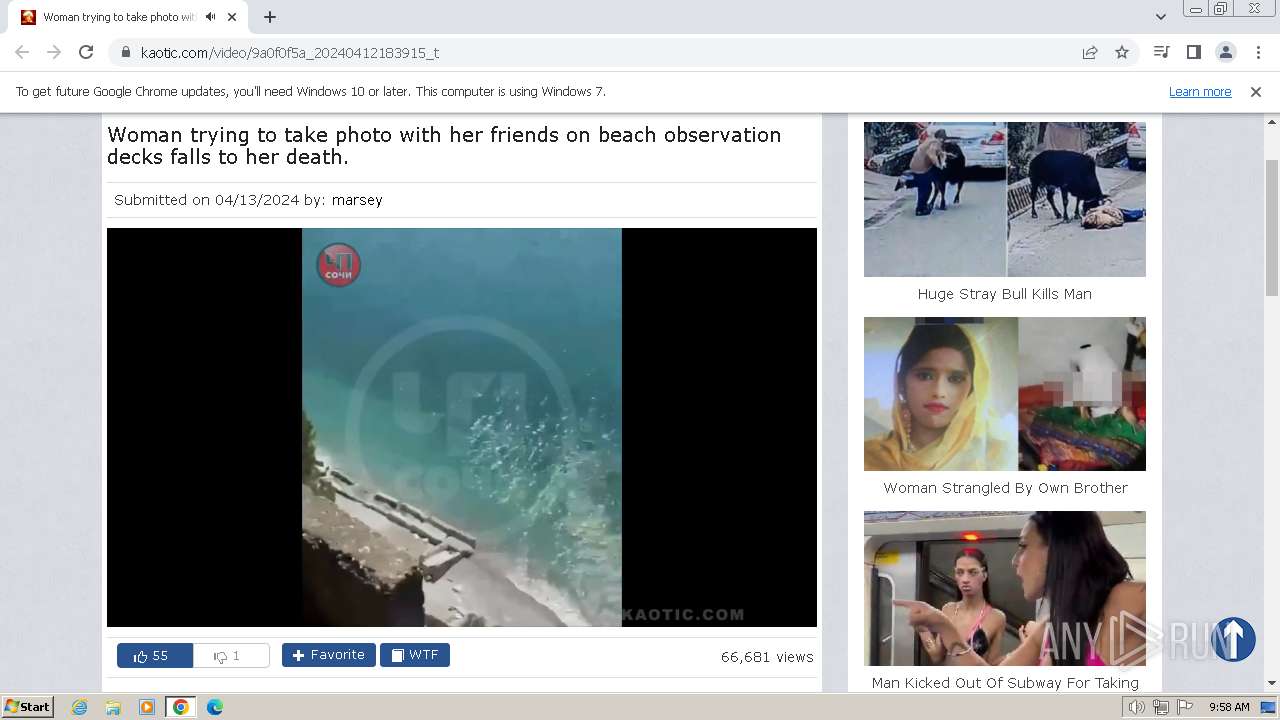Click the WTF button
Viewport: 1280px width, 720px height.
pos(415,655)
